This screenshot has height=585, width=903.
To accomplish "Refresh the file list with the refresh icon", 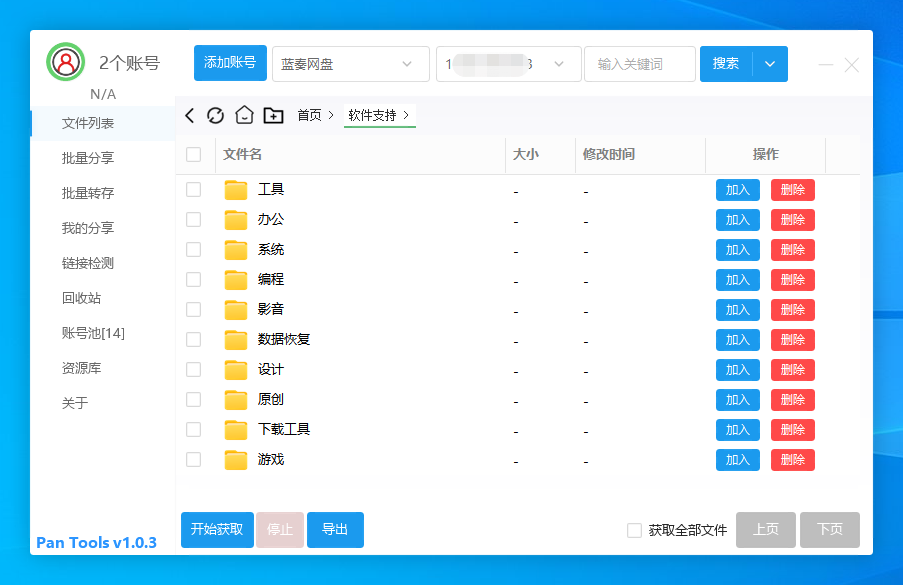I will 216,115.
